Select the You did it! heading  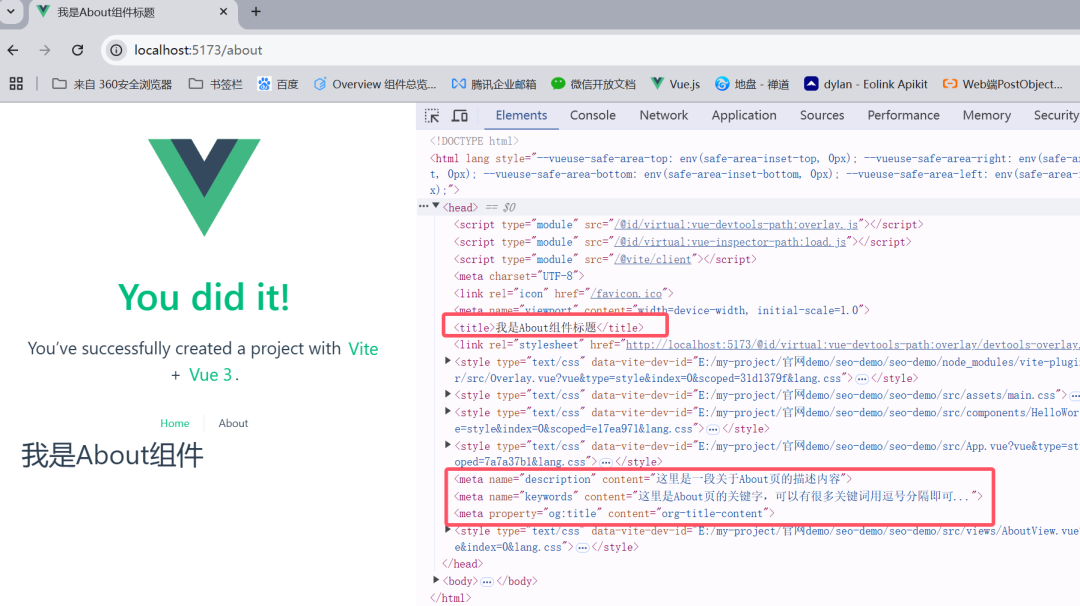pyautogui.click(x=204, y=297)
